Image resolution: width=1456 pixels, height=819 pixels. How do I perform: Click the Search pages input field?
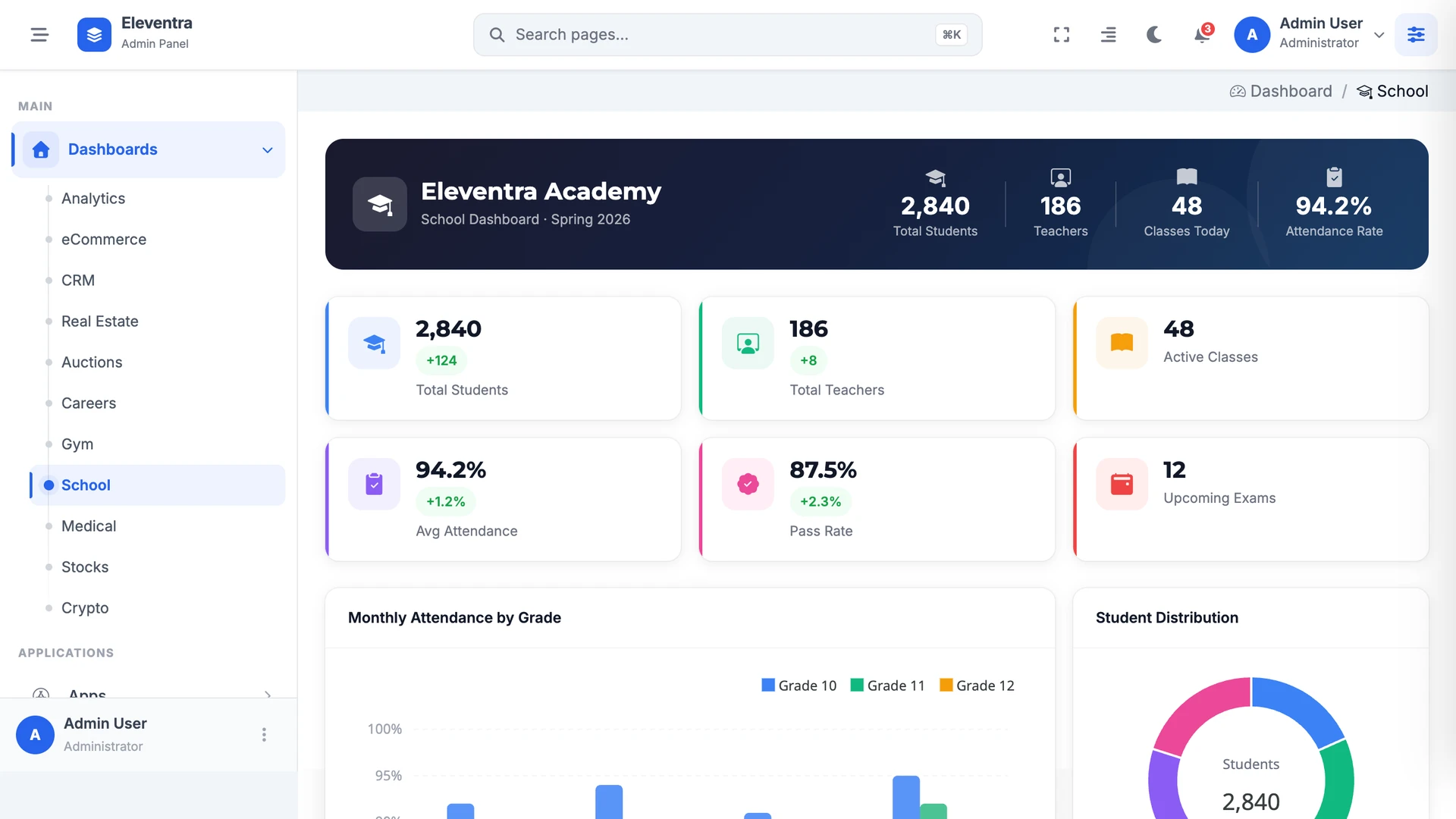click(x=727, y=35)
